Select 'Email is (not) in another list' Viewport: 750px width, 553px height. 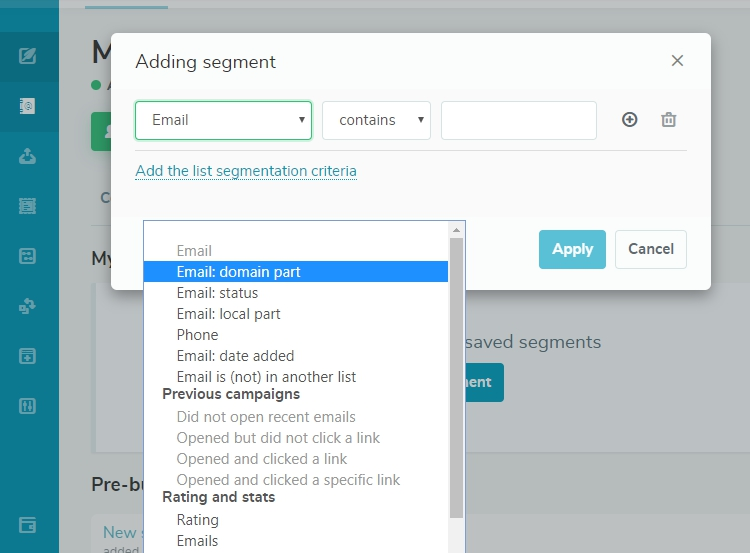click(266, 377)
